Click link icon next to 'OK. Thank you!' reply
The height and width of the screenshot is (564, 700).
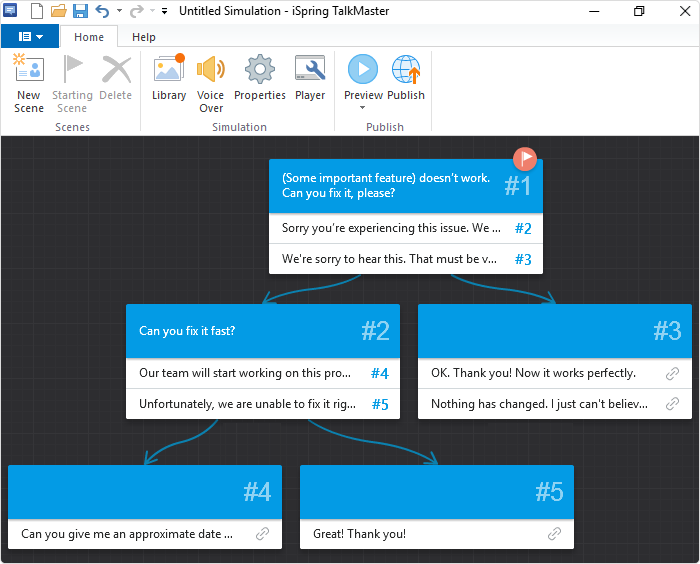pos(672,373)
